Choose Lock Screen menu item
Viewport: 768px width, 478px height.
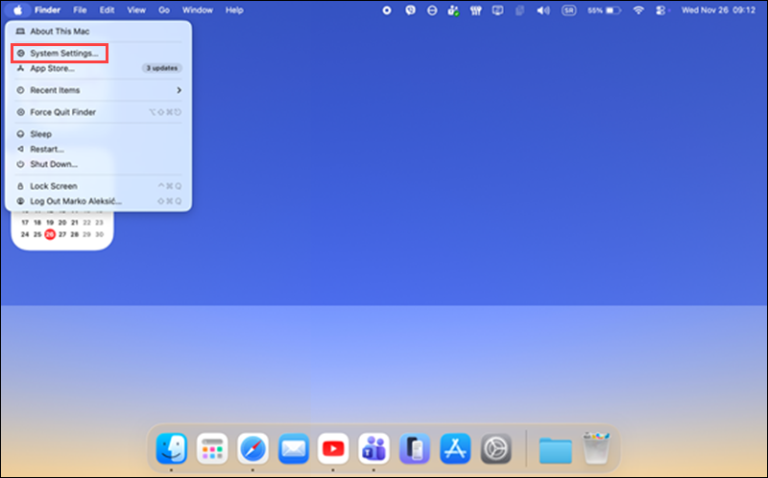tap(53, 186)
